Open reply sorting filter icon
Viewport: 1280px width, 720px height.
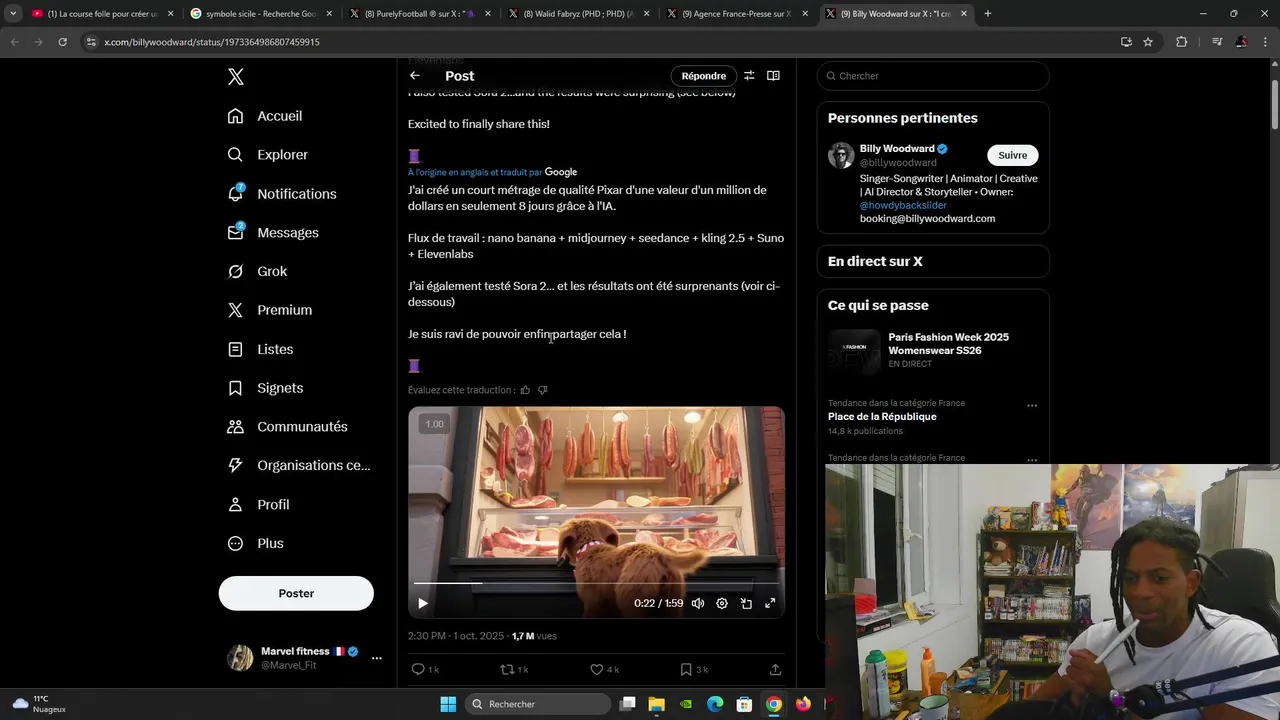pyautogui.click(x=749, y=76)
